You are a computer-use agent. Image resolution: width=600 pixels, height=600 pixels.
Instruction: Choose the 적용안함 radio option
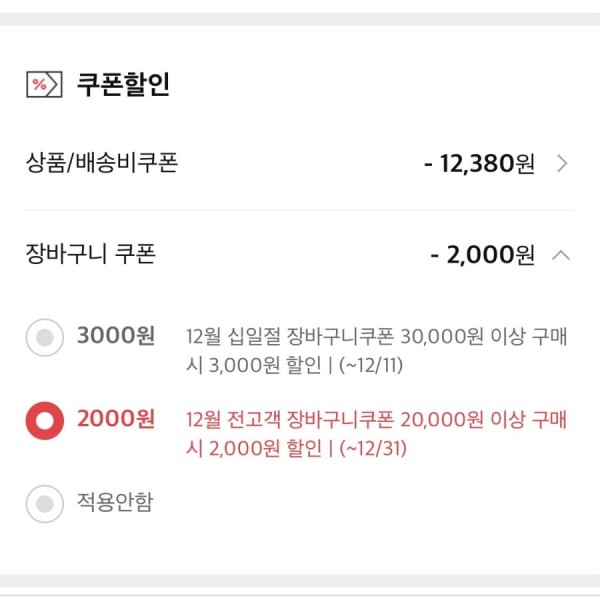coord(45,504)
